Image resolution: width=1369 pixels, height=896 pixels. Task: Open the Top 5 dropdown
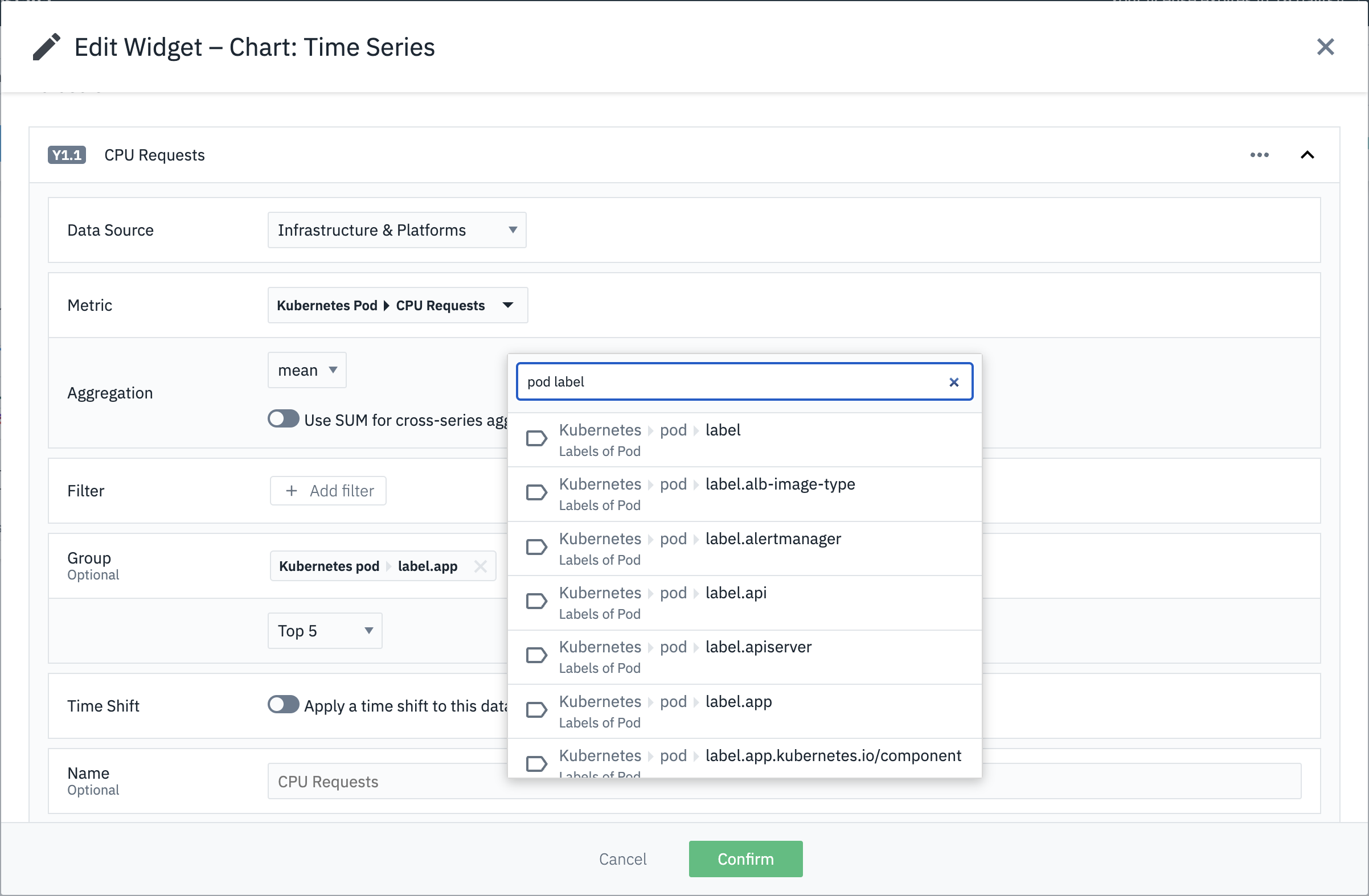325,631
